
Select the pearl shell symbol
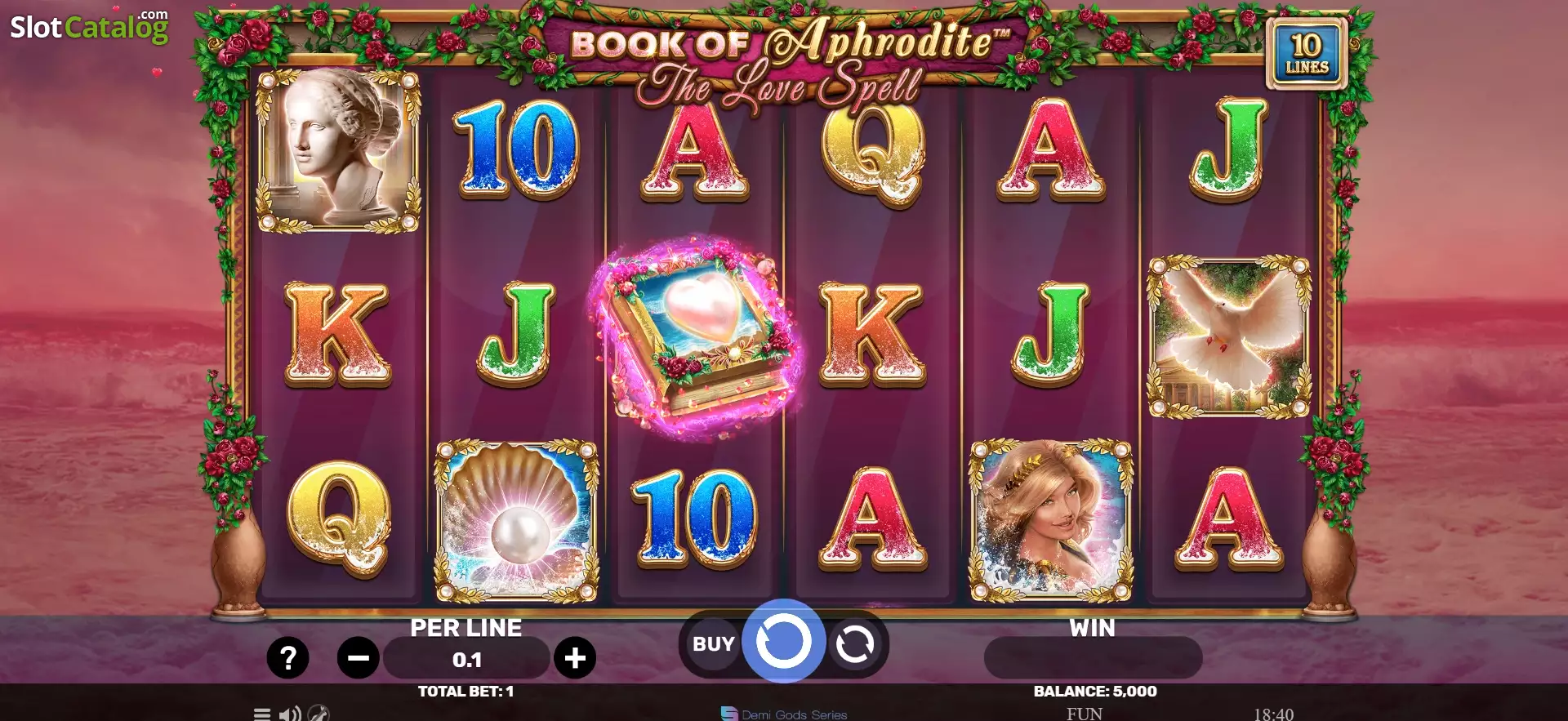pyautogui.click(x=516, y=521)
